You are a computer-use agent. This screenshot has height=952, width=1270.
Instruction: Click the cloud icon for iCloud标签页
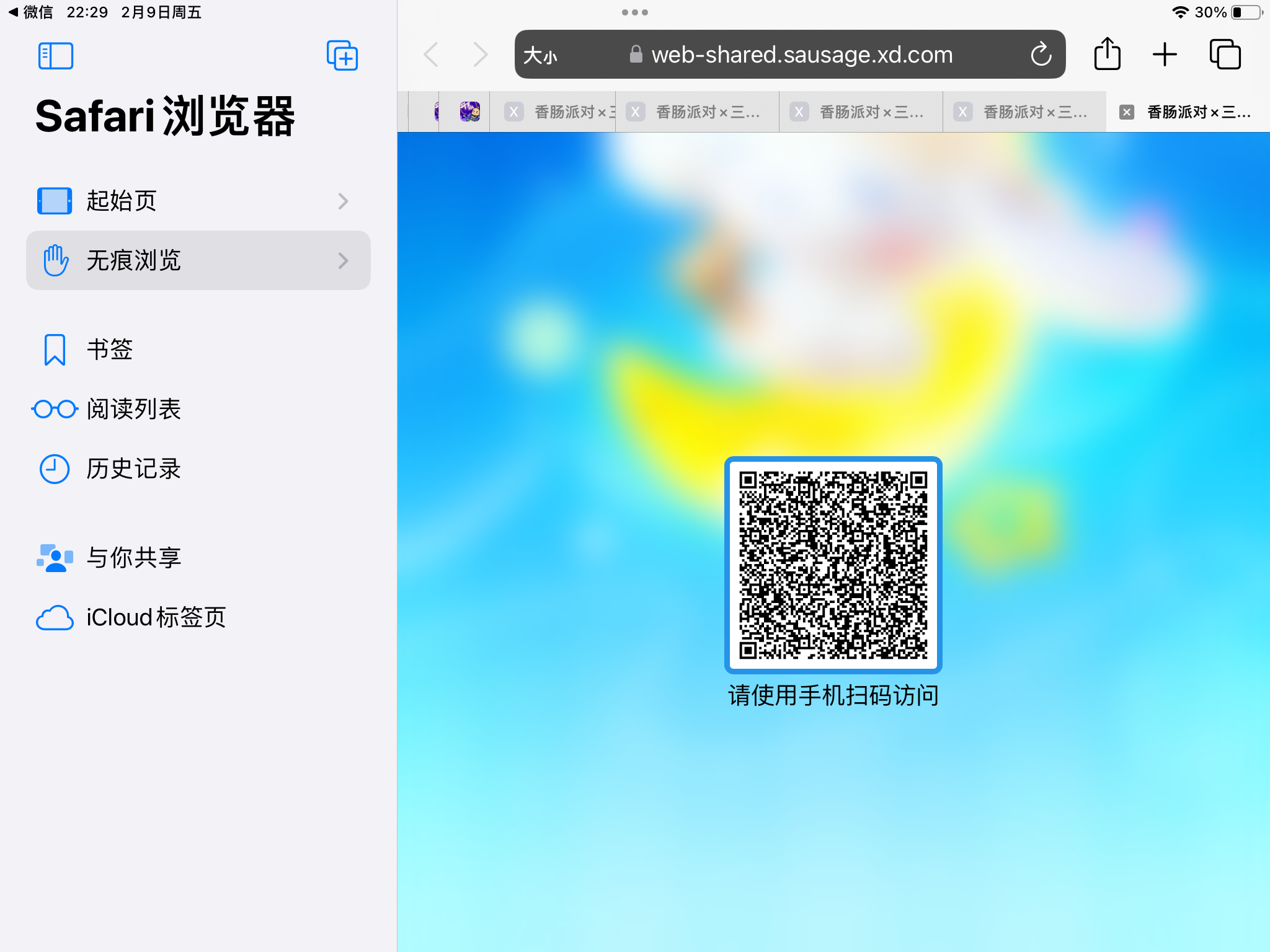click(55, 618)
